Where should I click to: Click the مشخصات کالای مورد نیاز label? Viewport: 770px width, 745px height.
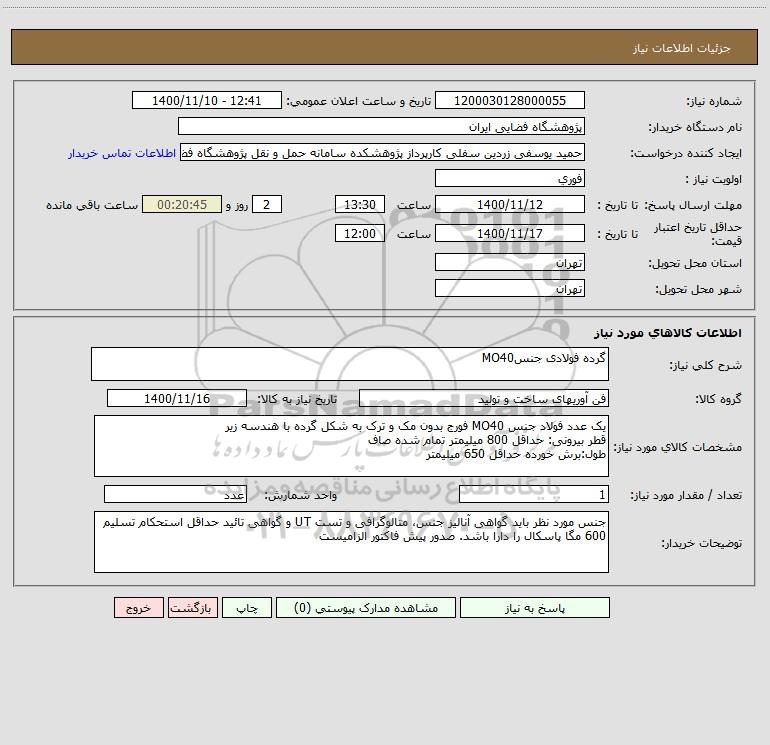(678, 447)
